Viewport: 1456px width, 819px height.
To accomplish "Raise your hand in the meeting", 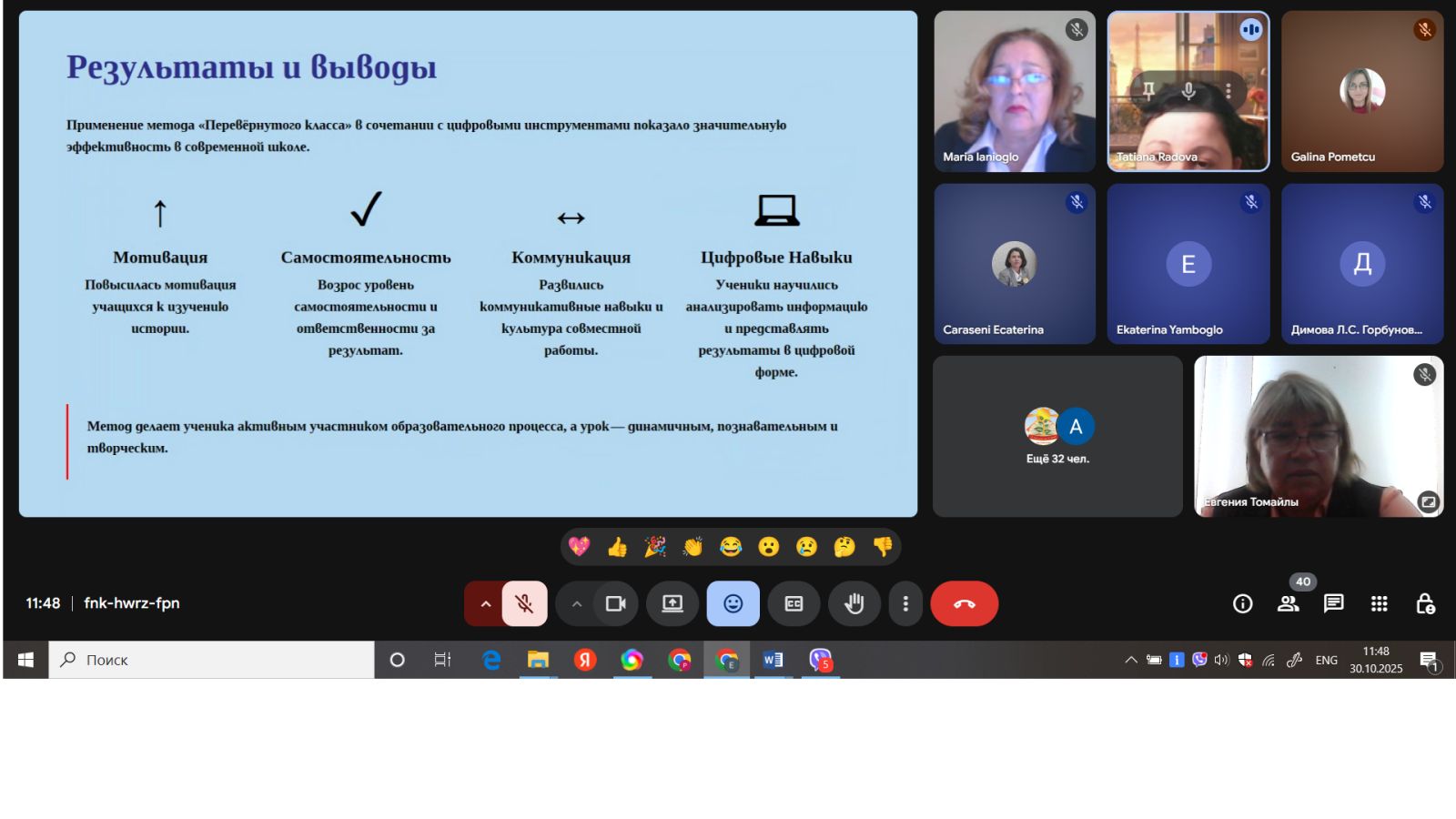I will click(x=854, y=603).
